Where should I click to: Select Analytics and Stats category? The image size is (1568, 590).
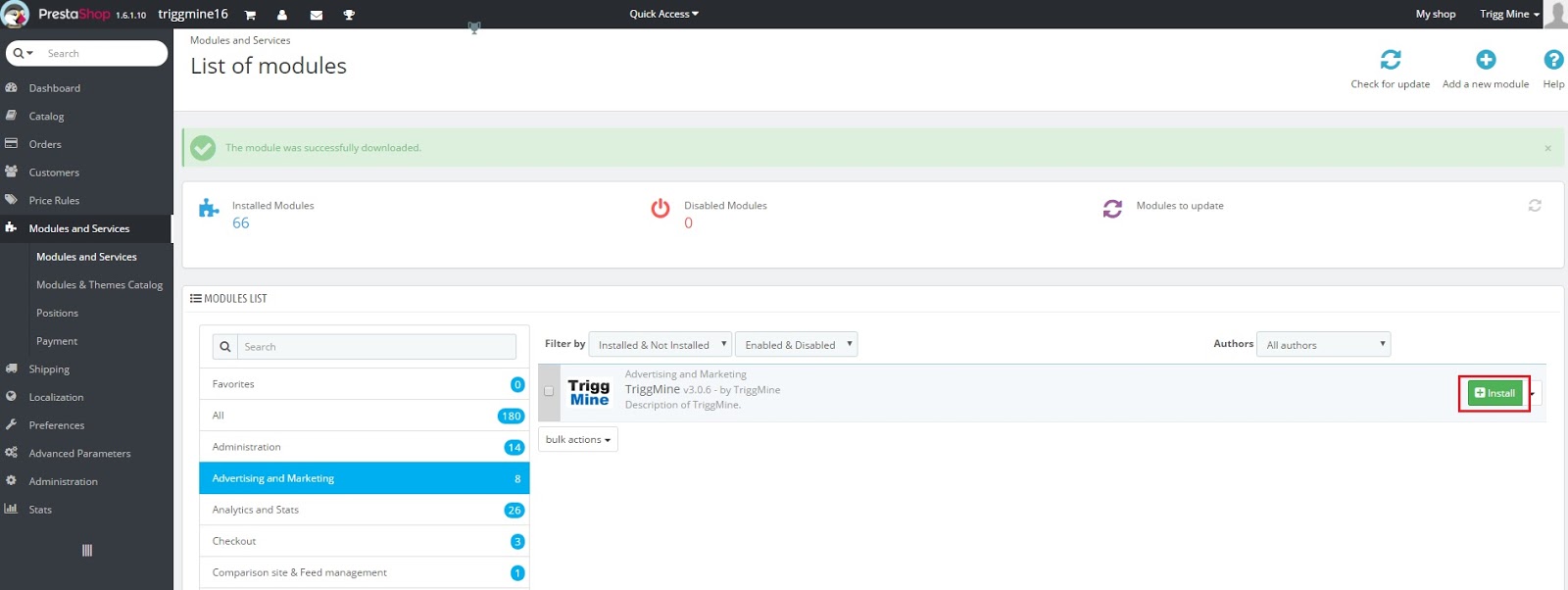pyautogui.click(x=365, y=510)
